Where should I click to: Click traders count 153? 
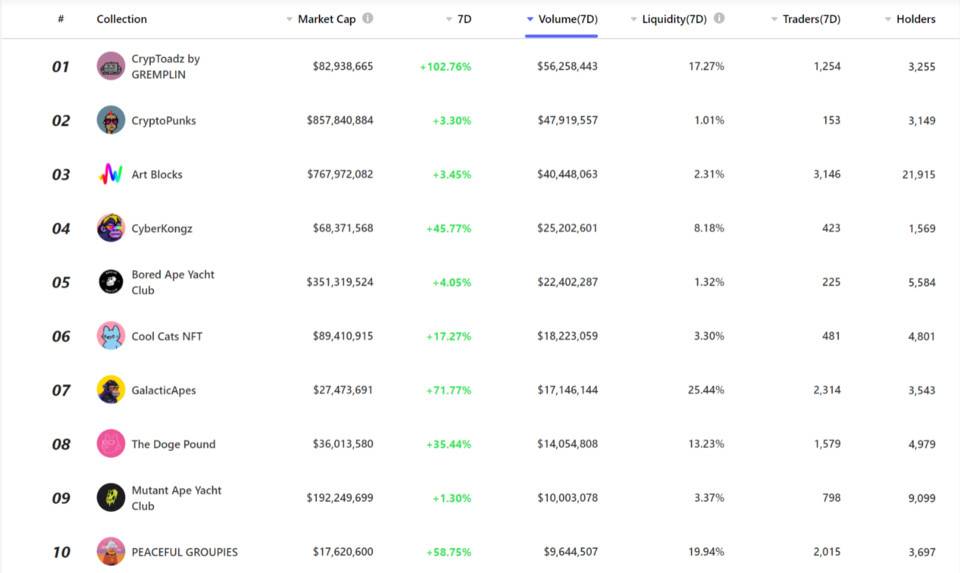click(x=831, y=120)
